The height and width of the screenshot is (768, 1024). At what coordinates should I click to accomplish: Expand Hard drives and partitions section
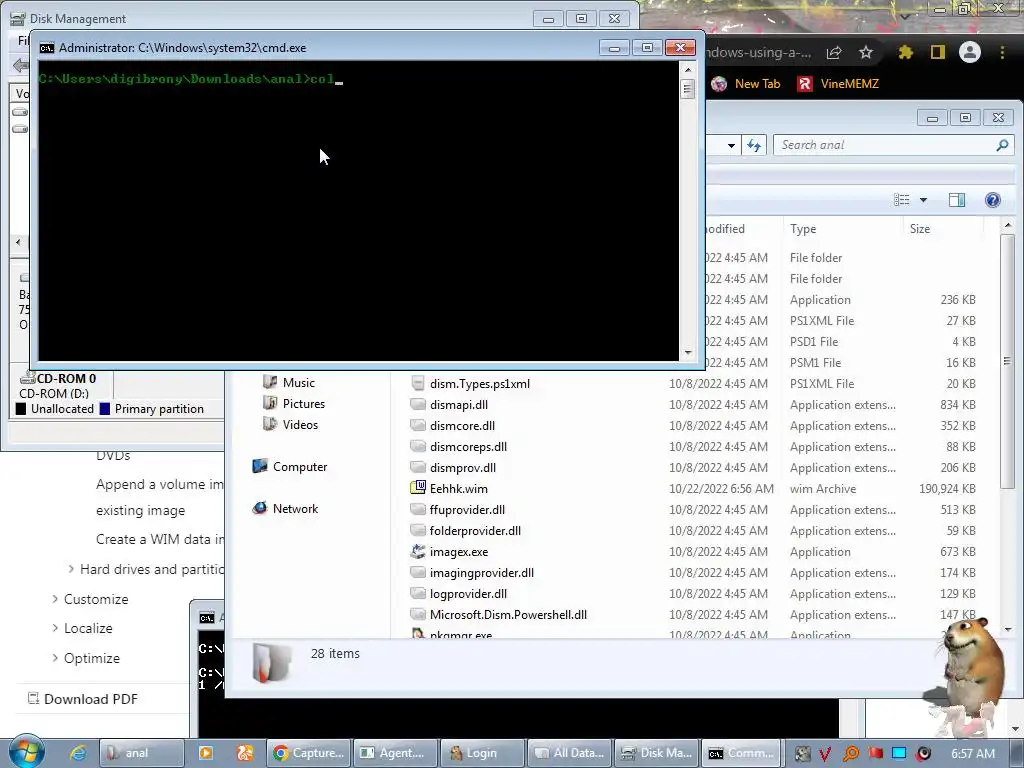point(71,569)
